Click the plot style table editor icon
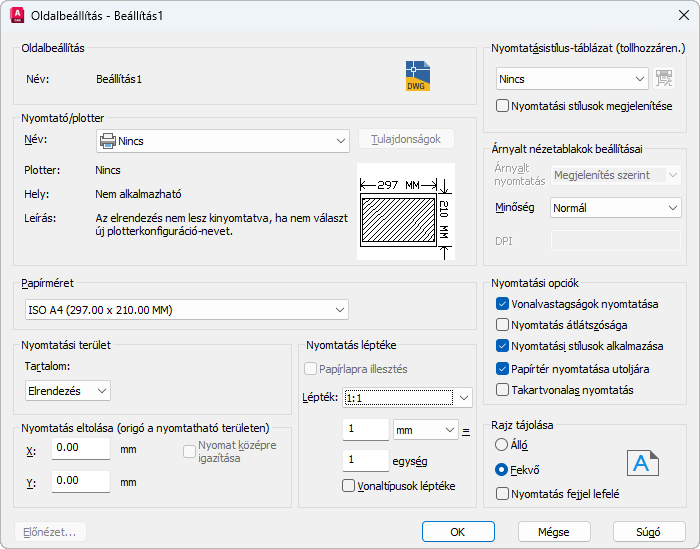The height and width of the screenshot is (549, 700). [x=664, y=79]
